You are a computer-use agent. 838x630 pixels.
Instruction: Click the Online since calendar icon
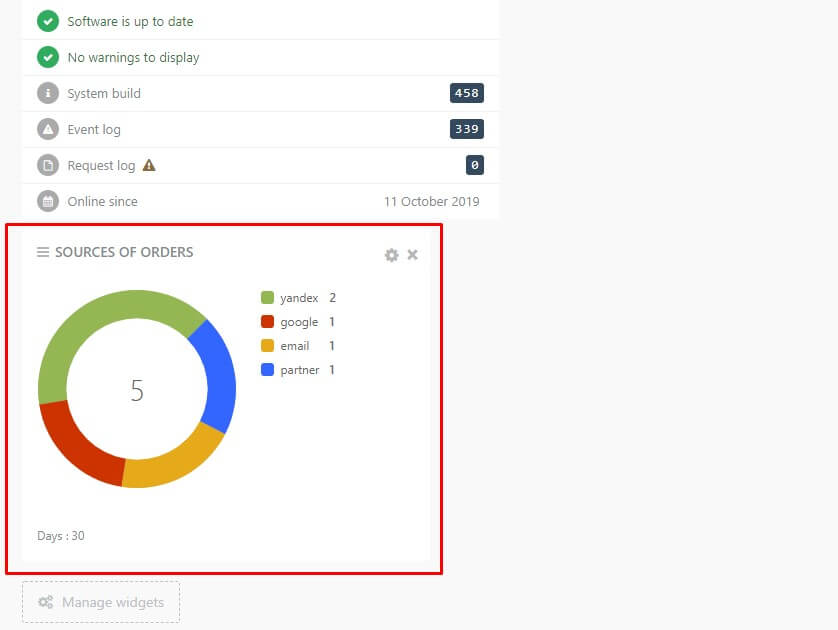48,201
